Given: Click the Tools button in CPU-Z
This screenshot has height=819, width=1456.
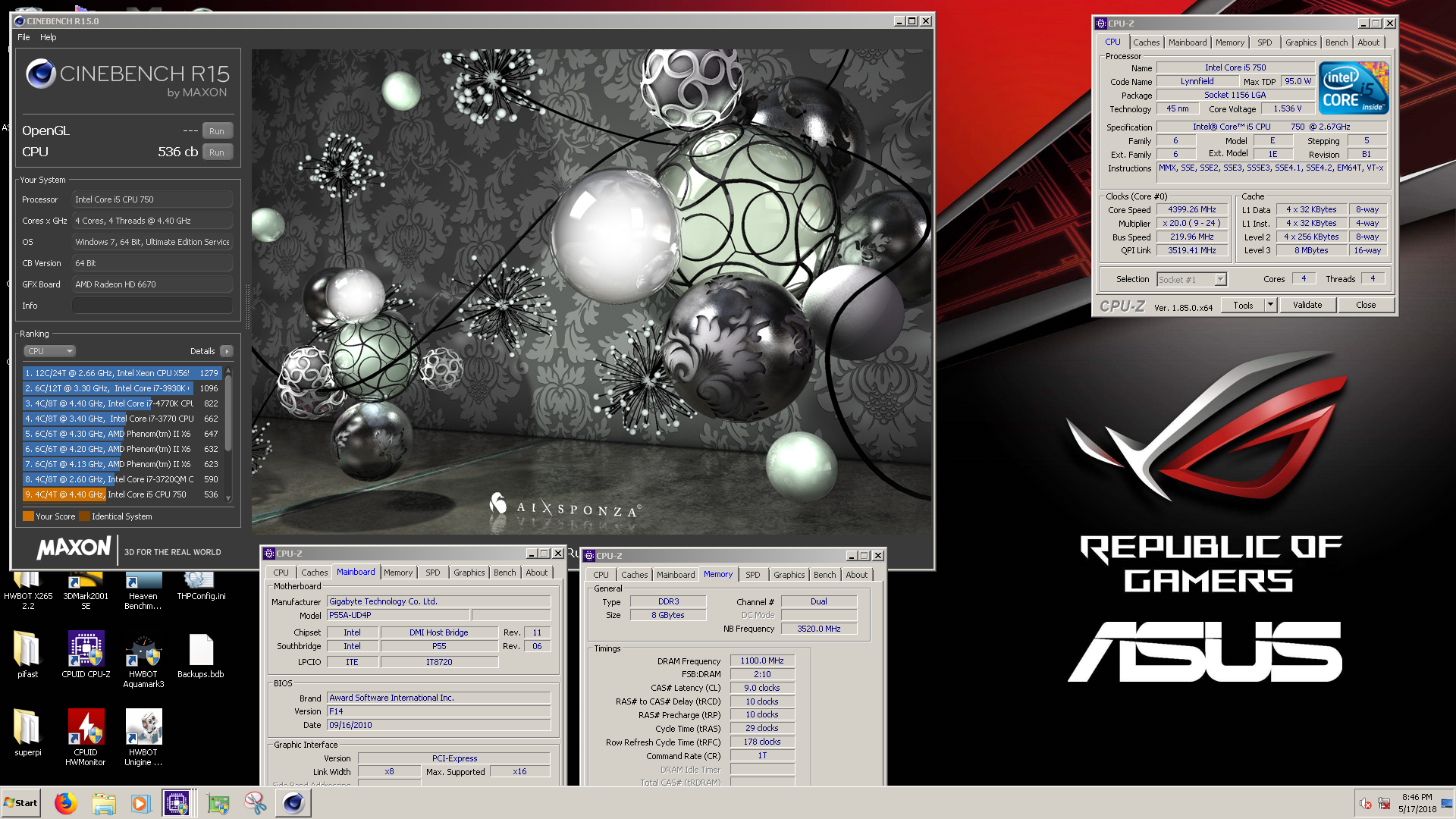Looking at the screenshot, I should 1243,305.
